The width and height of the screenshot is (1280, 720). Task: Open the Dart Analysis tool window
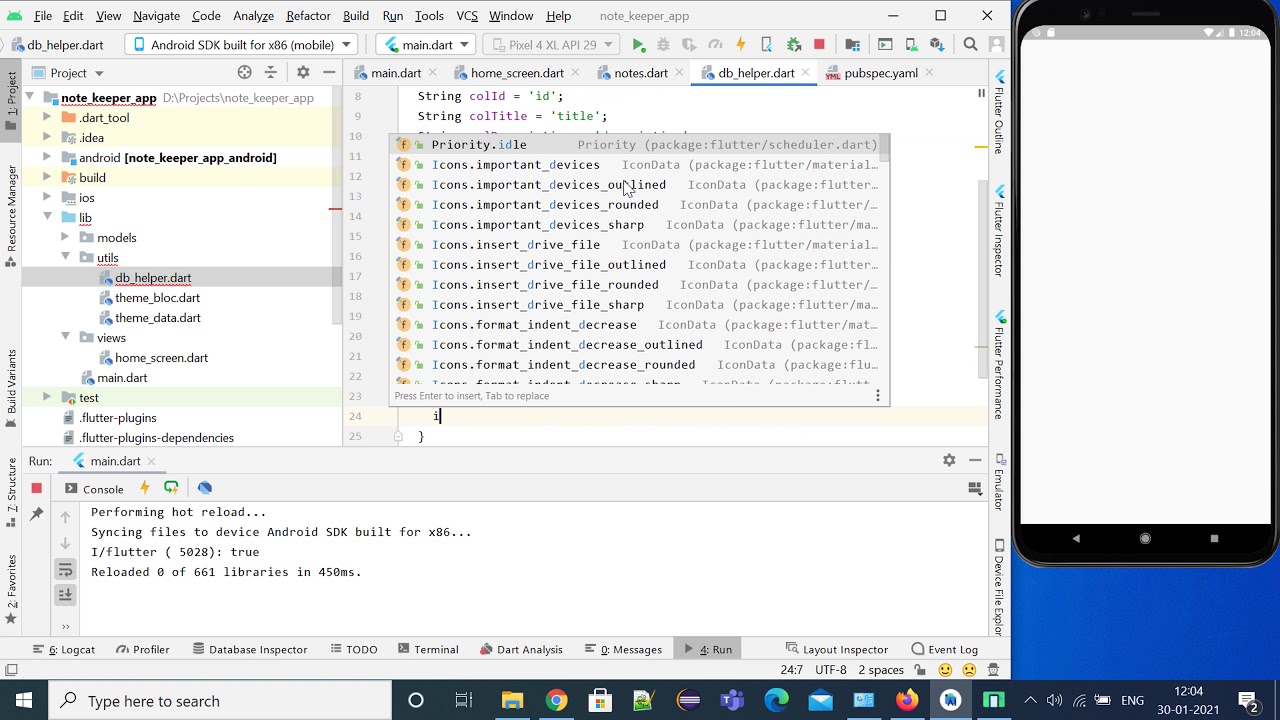(520, 649)
